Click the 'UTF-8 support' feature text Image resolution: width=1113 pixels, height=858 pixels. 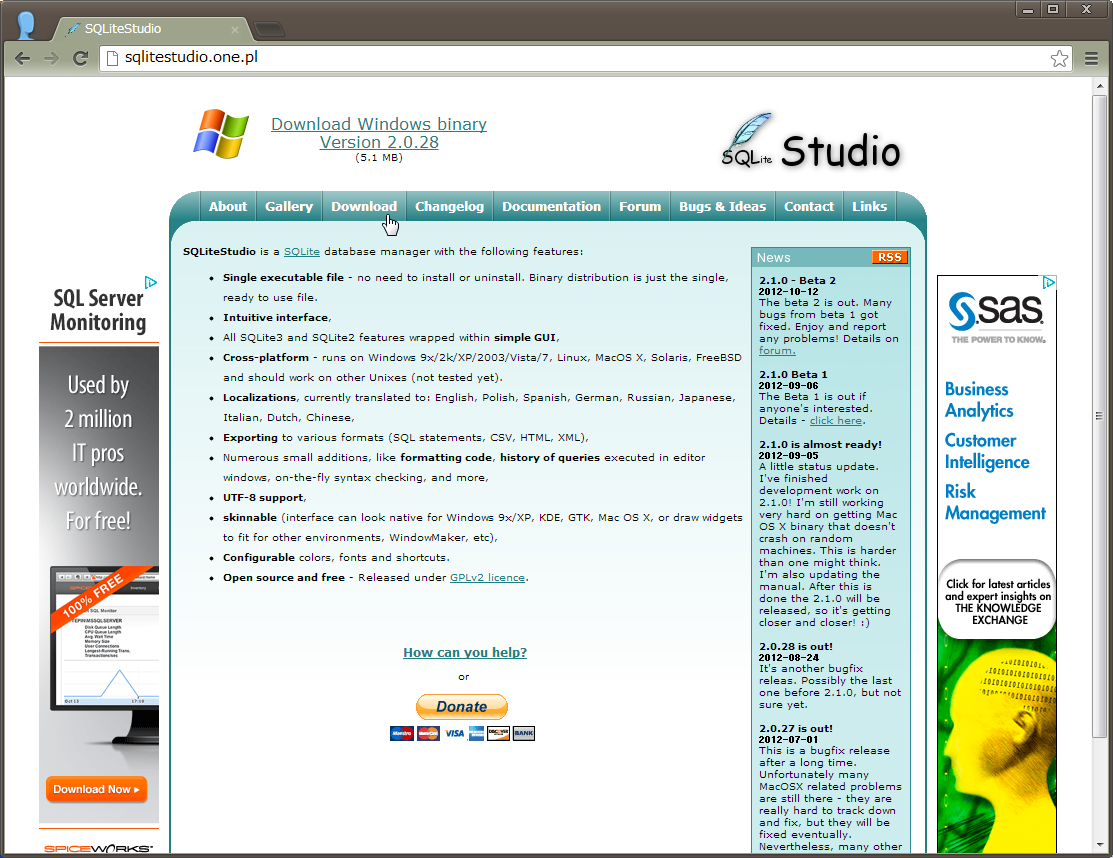263,497
